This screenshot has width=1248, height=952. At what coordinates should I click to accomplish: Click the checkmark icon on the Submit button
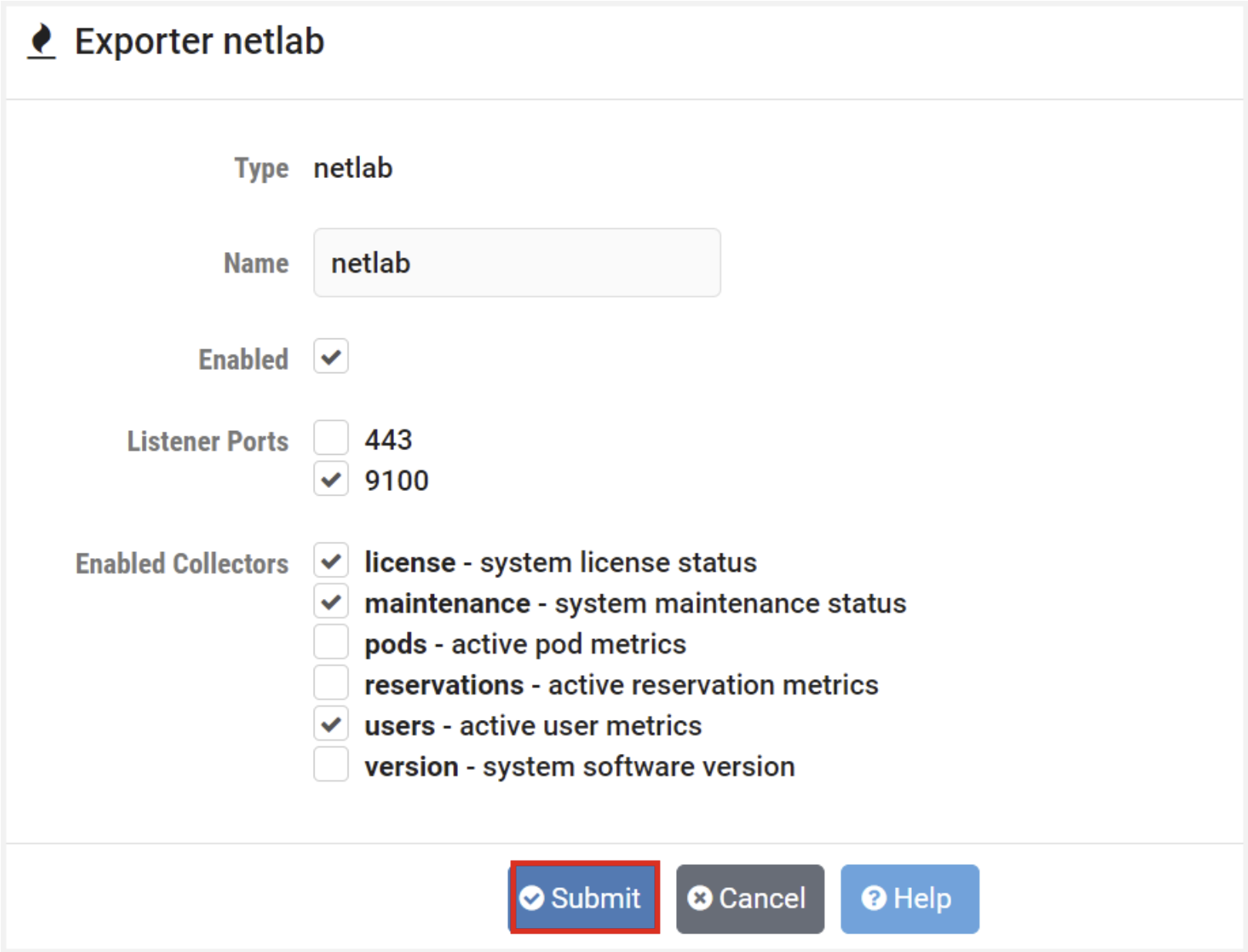(x=533, y=899)
